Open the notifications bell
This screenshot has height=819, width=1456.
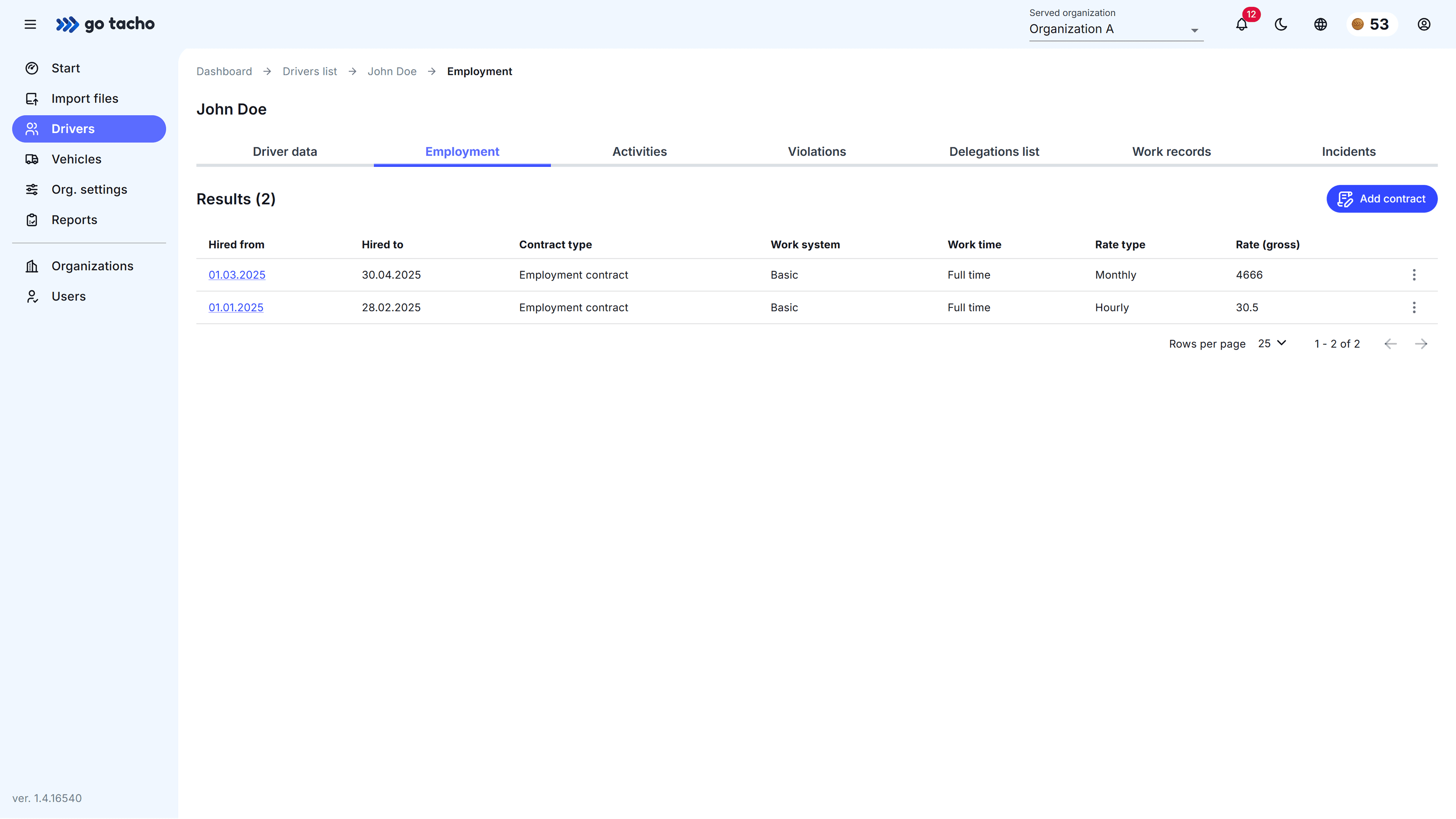[x=1241, y=24]
